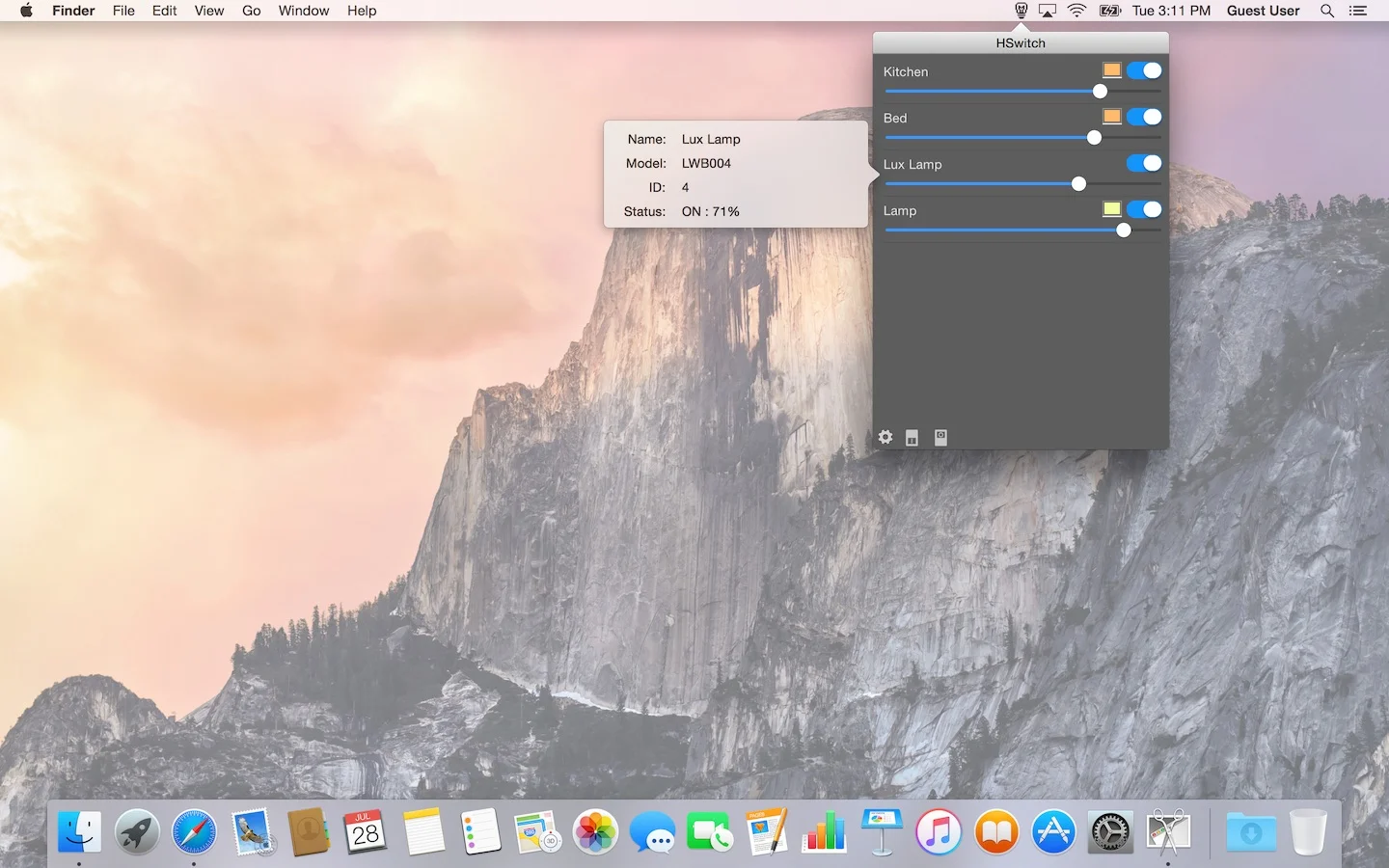Image resolution: width=1389 pixels, height=868 pixels.
Task: Open System Preferences in the Dock
Action: click(x=1110, y=831)
